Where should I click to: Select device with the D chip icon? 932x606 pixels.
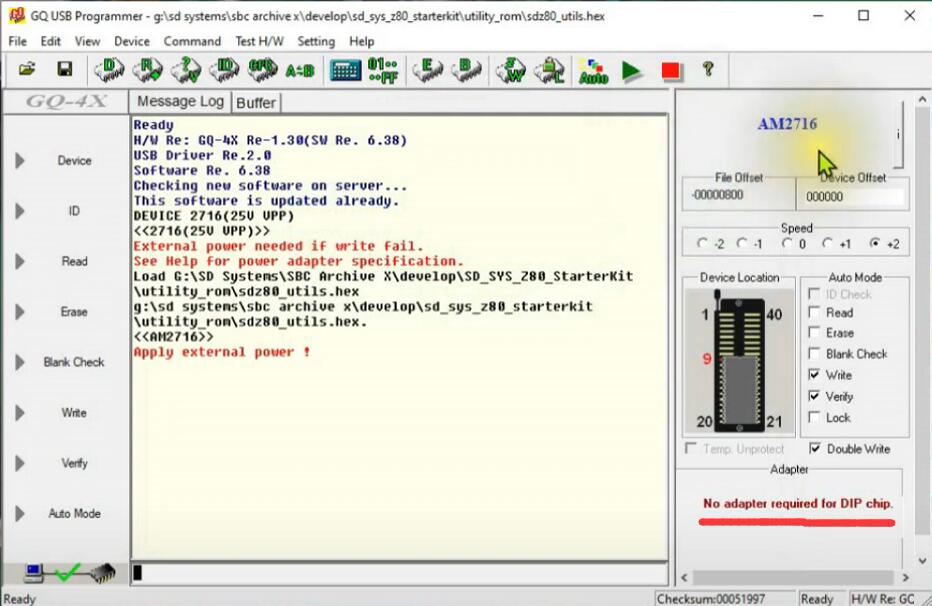(109, 70)
